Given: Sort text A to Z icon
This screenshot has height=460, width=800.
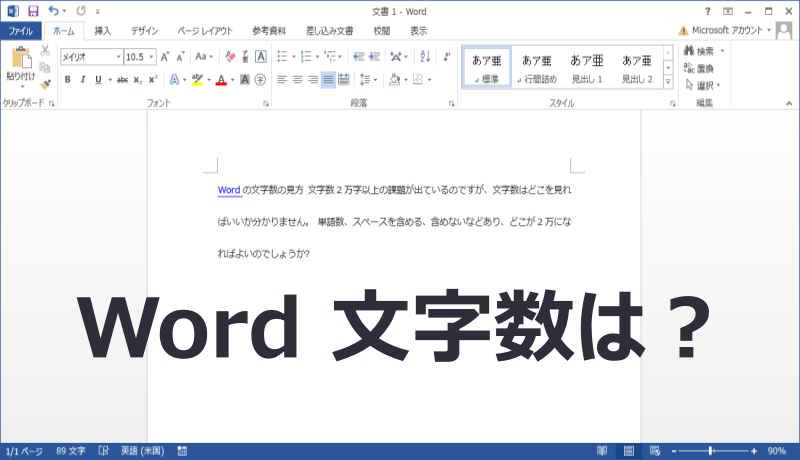Looking at the screenshot, I should 425,57.
